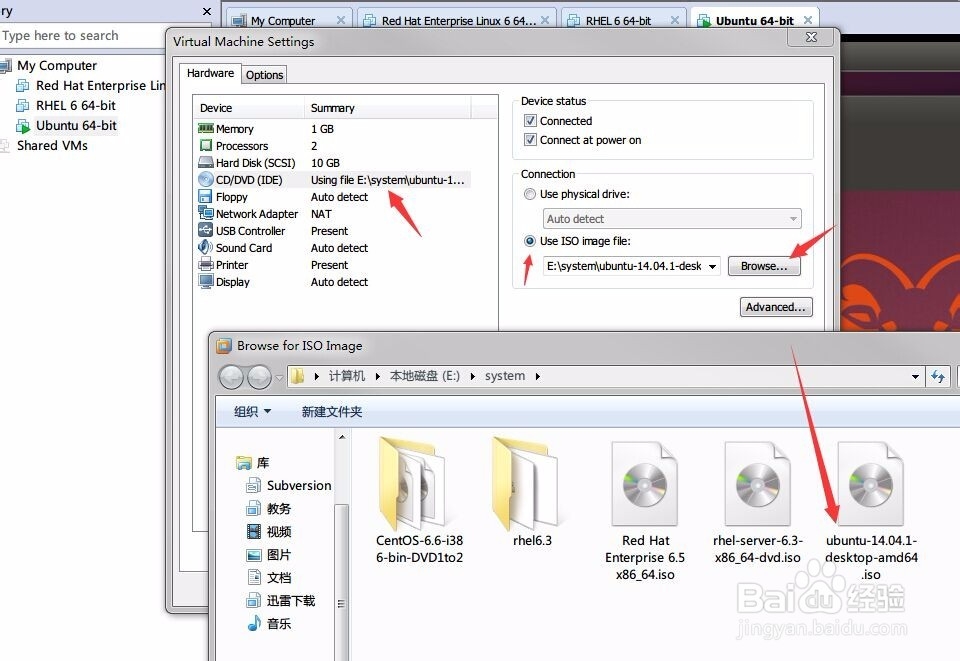960x661 pixels.
Task: Select the Sound Card icon
Action: (206, 248)
